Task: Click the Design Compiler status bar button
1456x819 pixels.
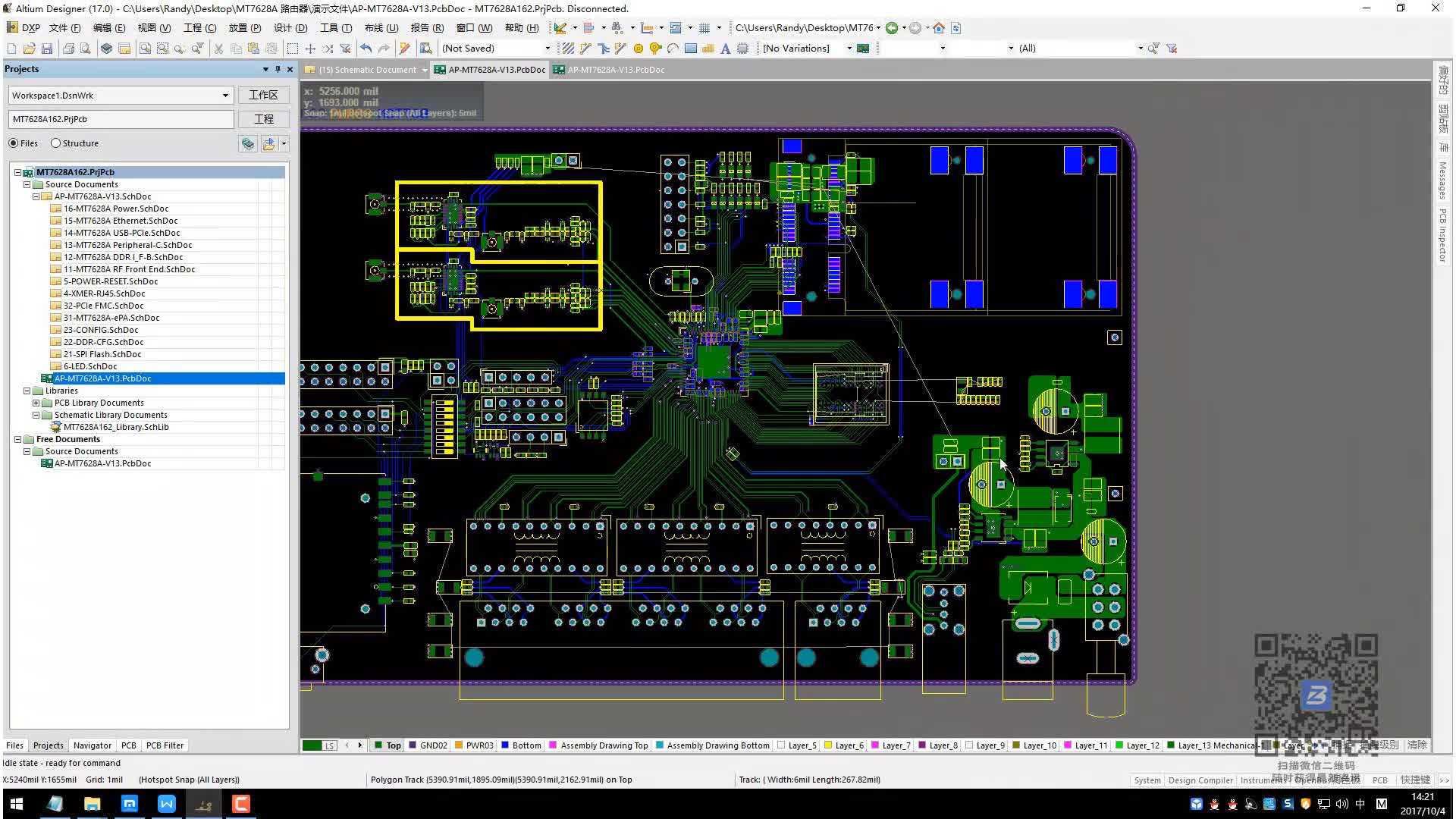Action: [1200, 780]
